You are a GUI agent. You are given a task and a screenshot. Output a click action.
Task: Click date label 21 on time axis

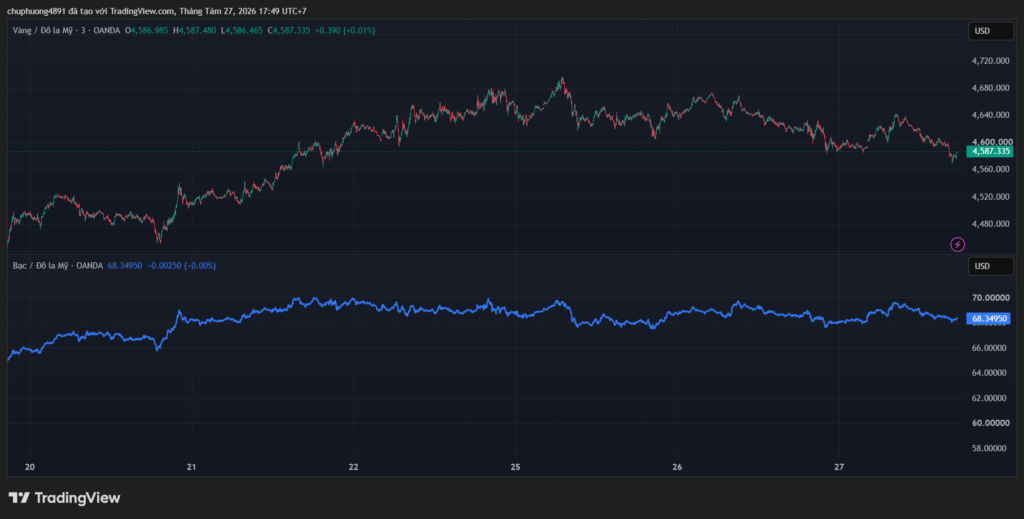pyautogui.click(x=191, y=467)
